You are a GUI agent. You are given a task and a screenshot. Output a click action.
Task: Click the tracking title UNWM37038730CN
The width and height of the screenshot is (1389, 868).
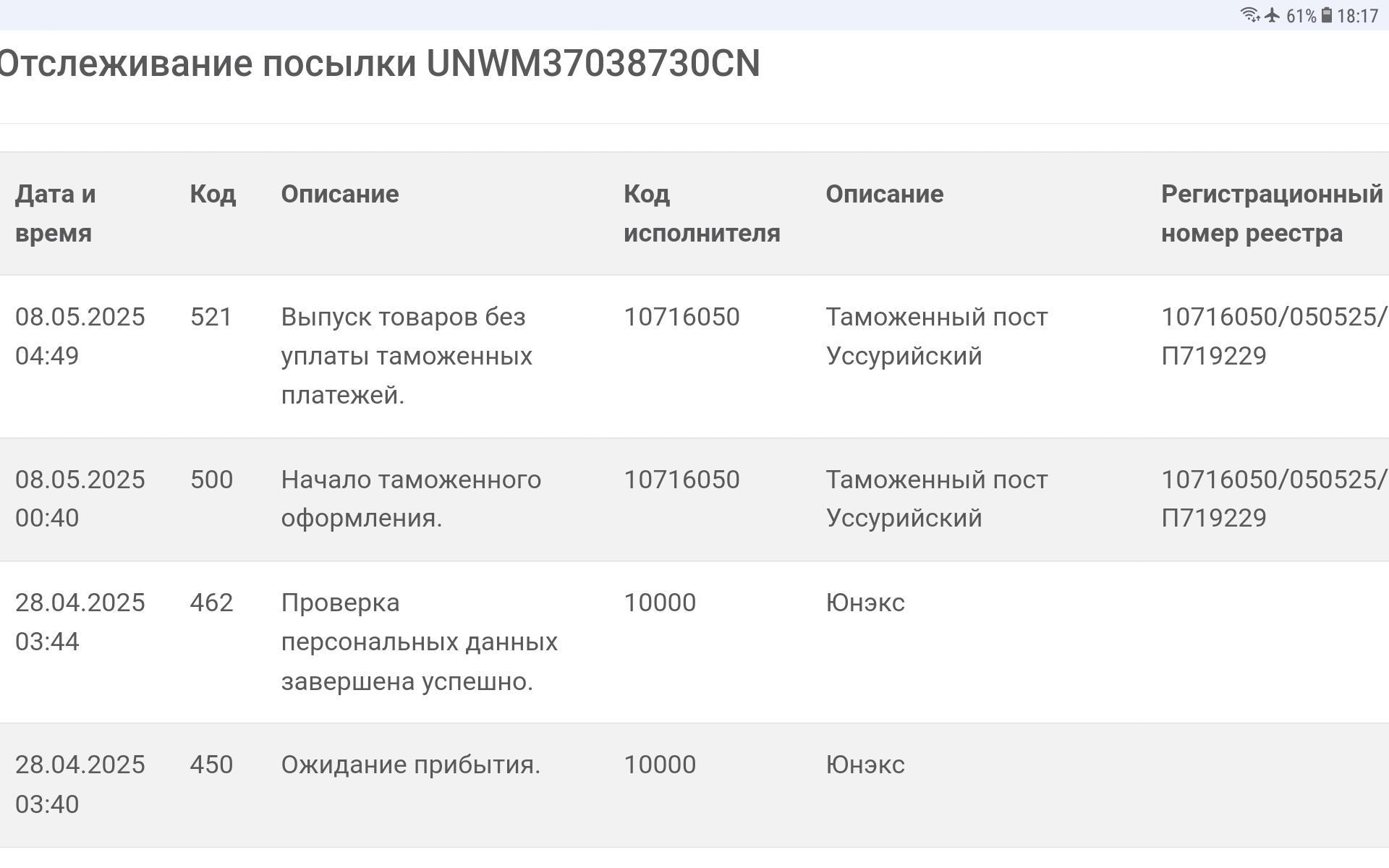point(378,64)
